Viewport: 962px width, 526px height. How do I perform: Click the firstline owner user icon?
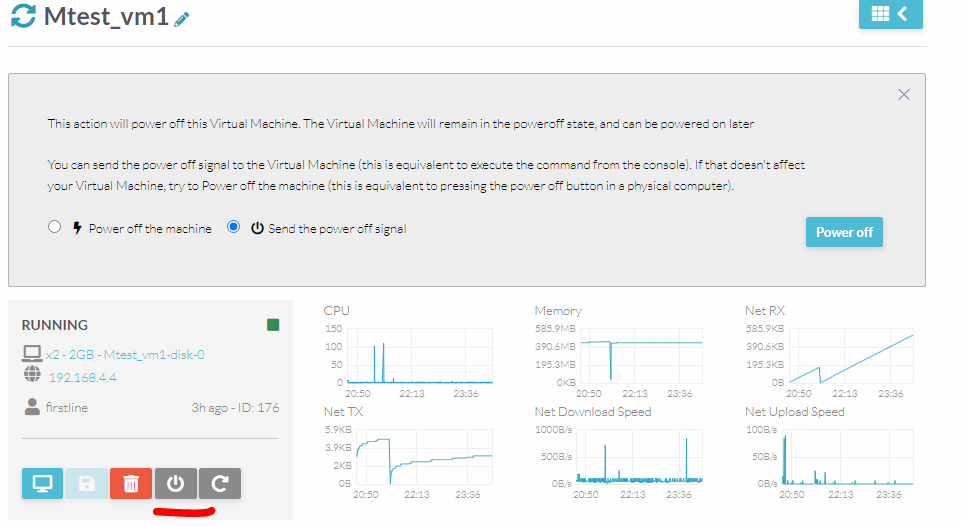pos(31,408)
